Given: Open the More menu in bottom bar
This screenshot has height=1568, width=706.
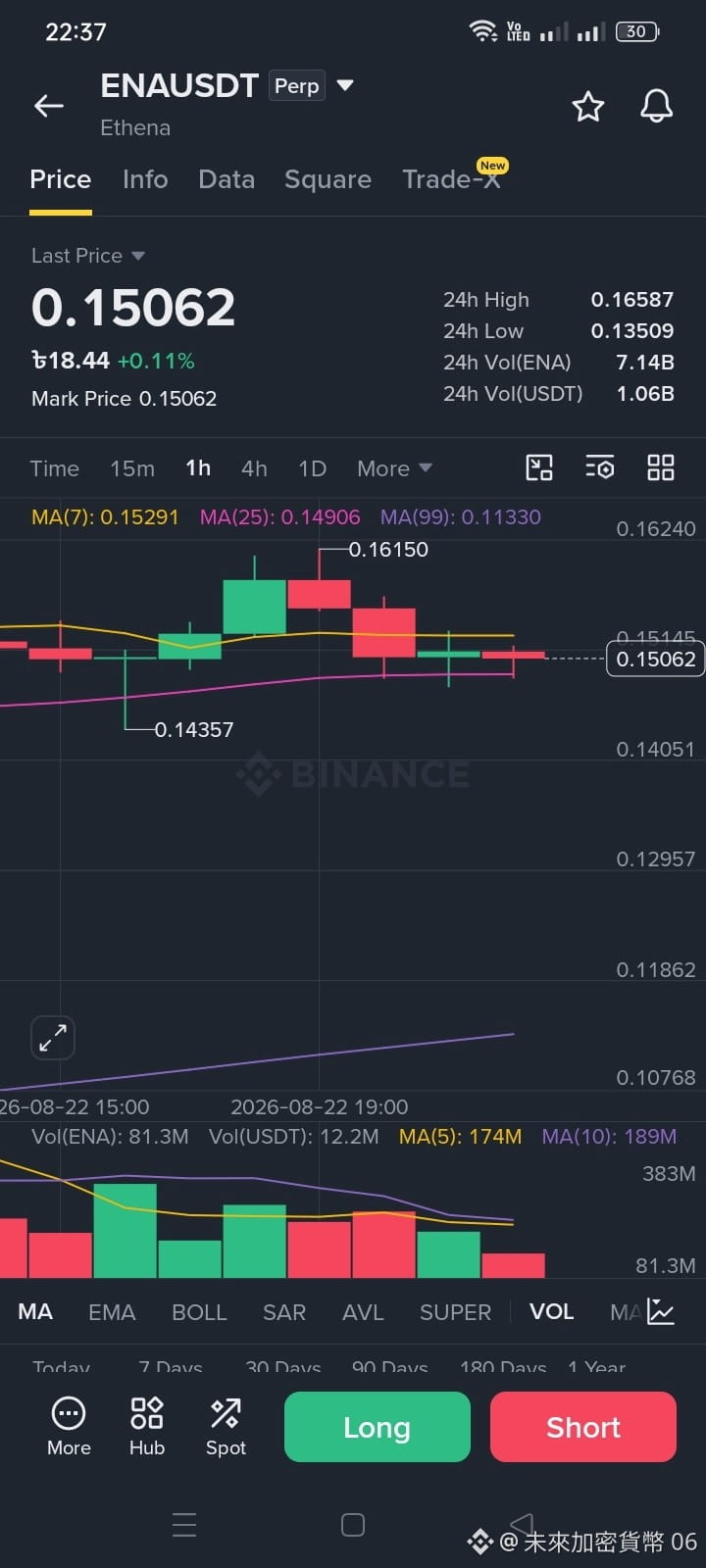Looking at the screenshot, I should click(x=69, y=1427).
